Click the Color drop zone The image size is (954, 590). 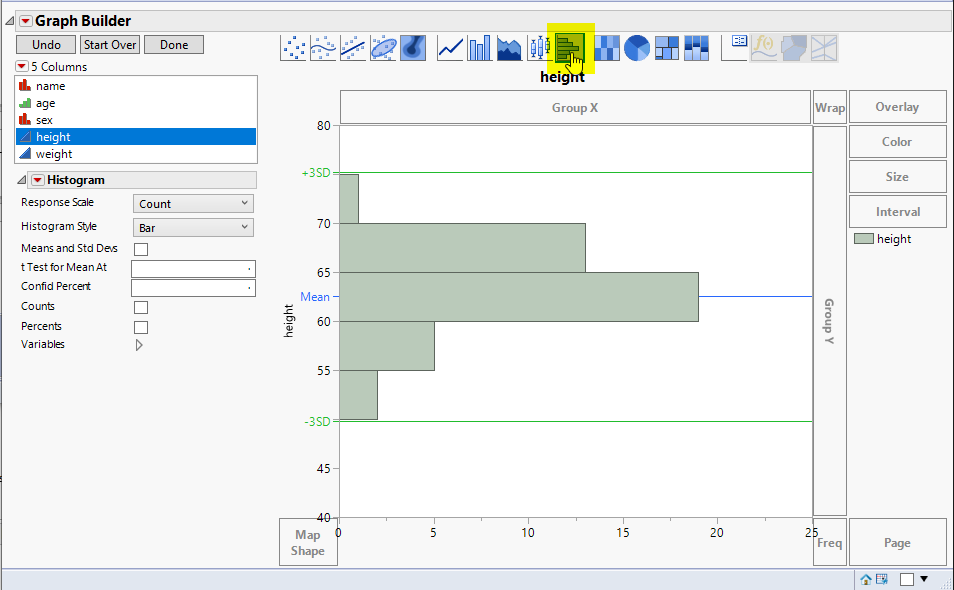897,142
